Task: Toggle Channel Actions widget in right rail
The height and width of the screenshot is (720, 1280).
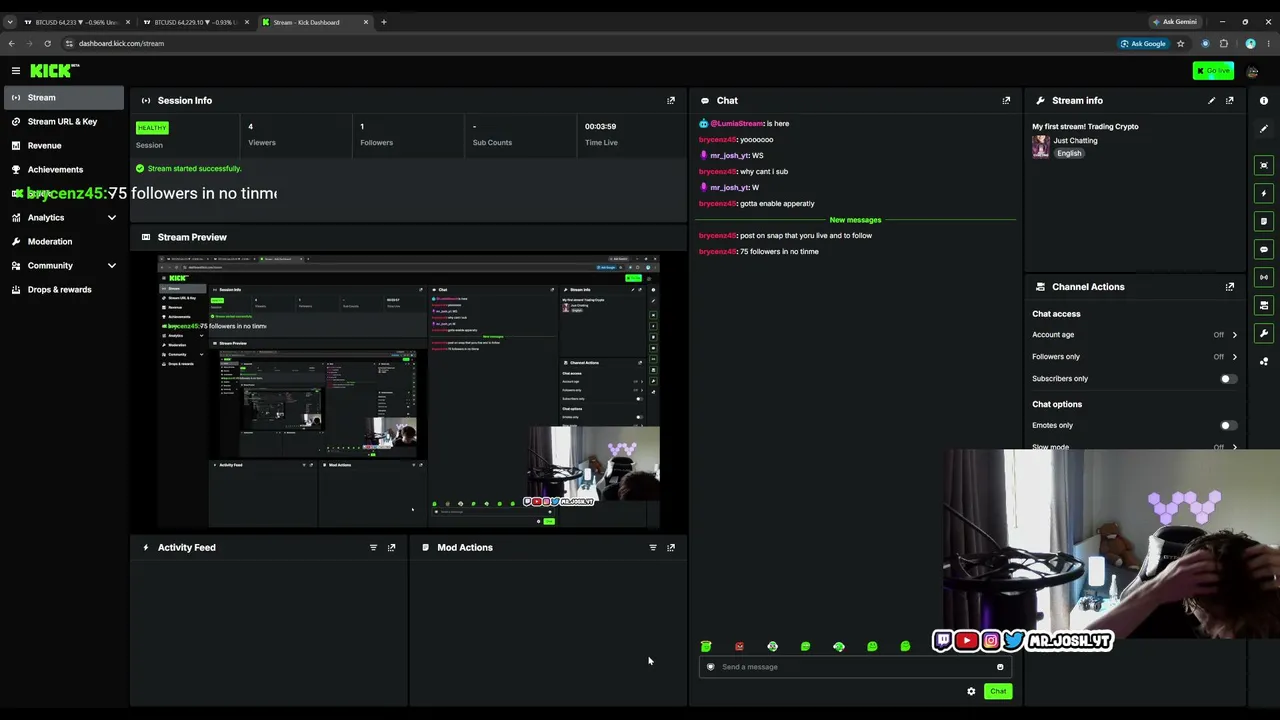Action: click(1264, 305)
